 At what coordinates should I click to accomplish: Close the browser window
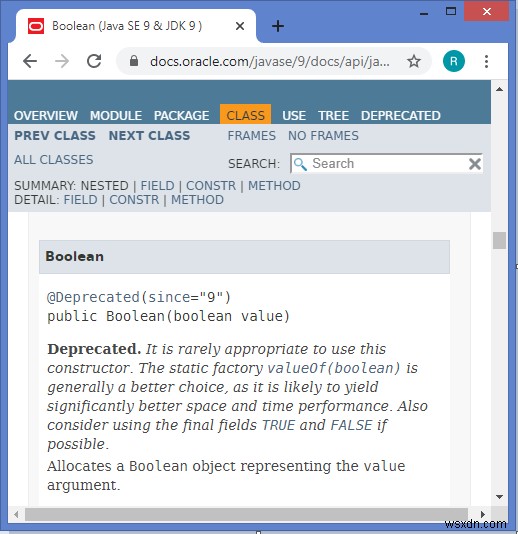(x=487, y=12)
